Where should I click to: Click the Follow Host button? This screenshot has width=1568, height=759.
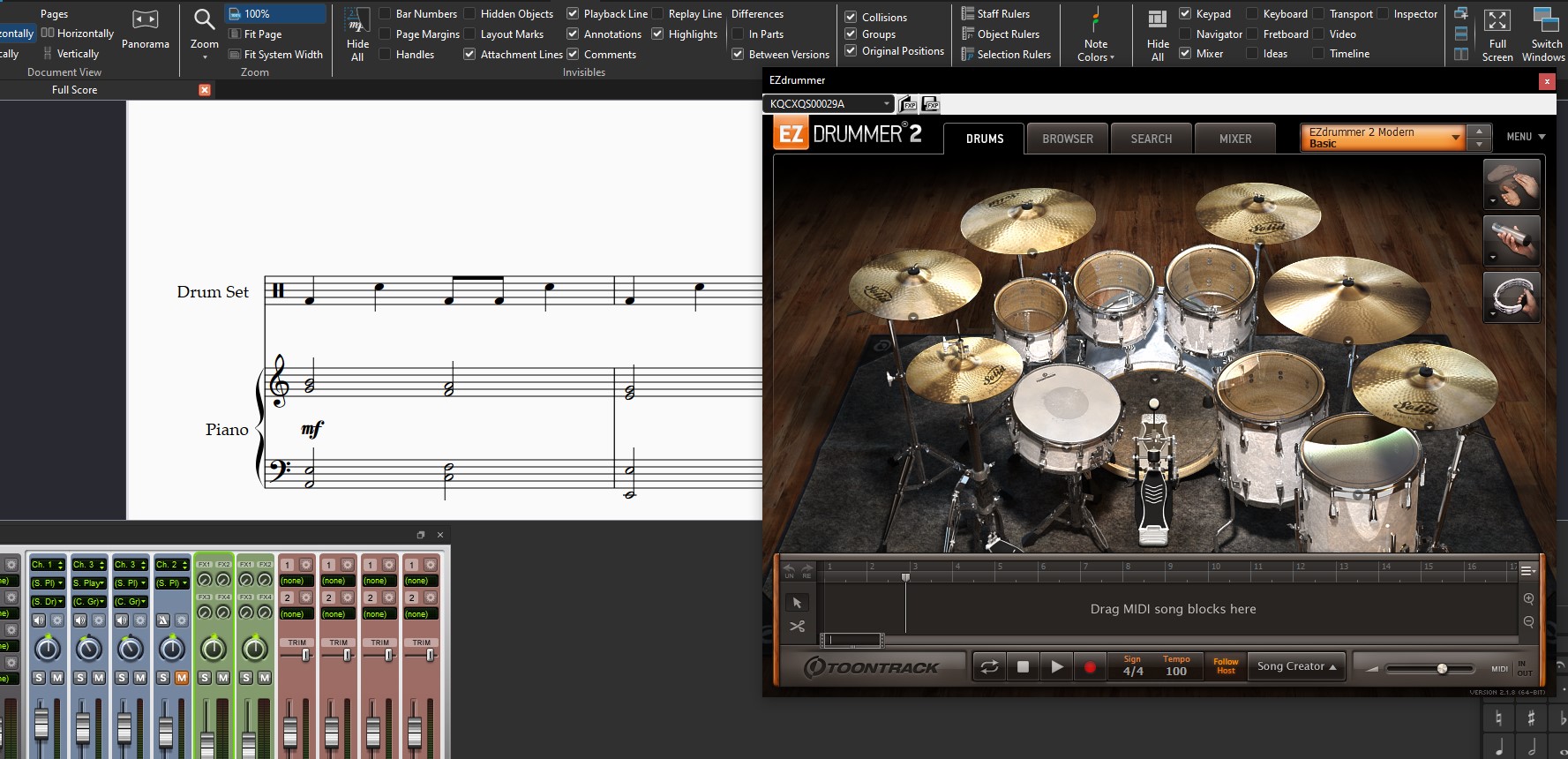(1225, 666)
